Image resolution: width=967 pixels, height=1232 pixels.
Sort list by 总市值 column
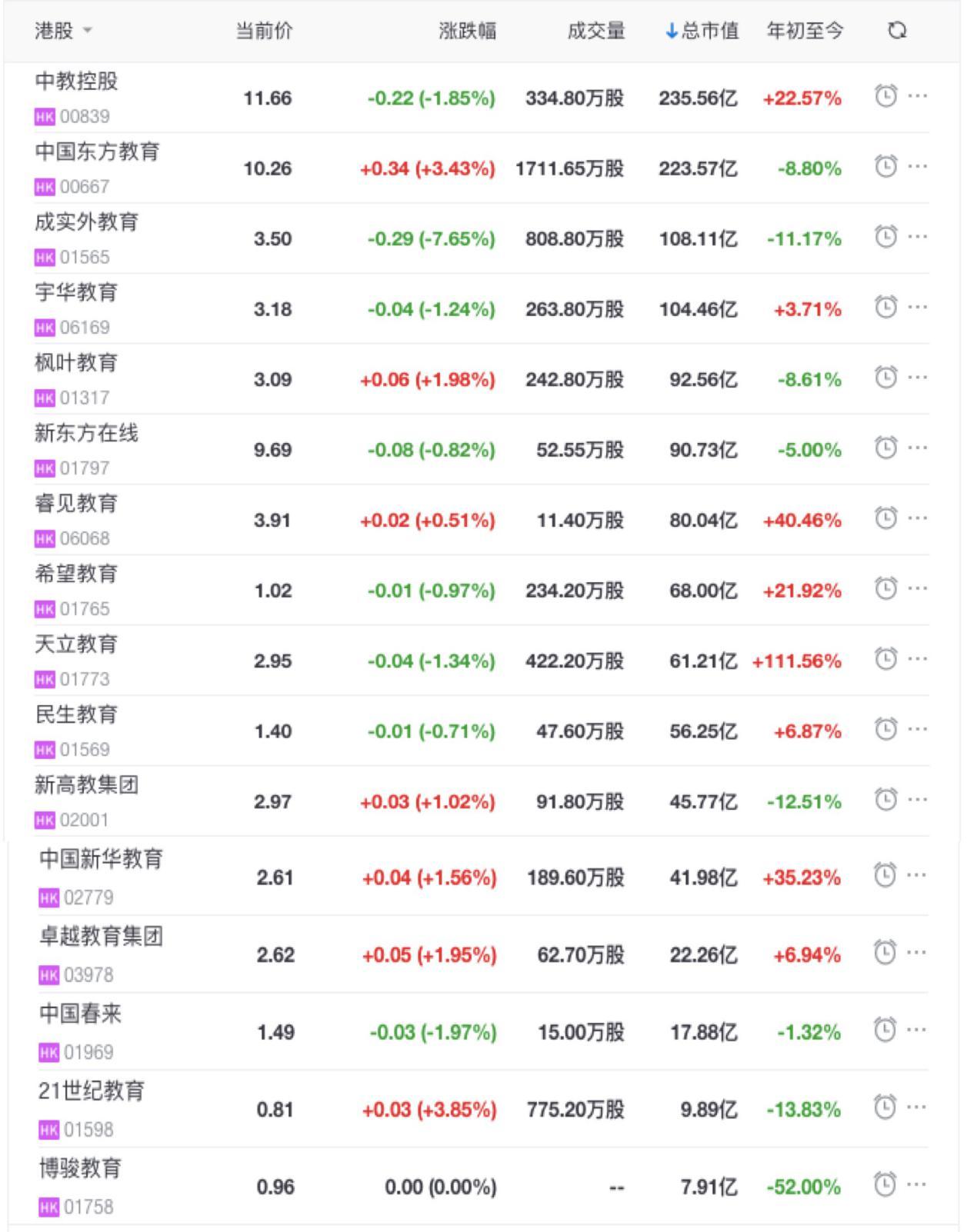click(702, 31)
